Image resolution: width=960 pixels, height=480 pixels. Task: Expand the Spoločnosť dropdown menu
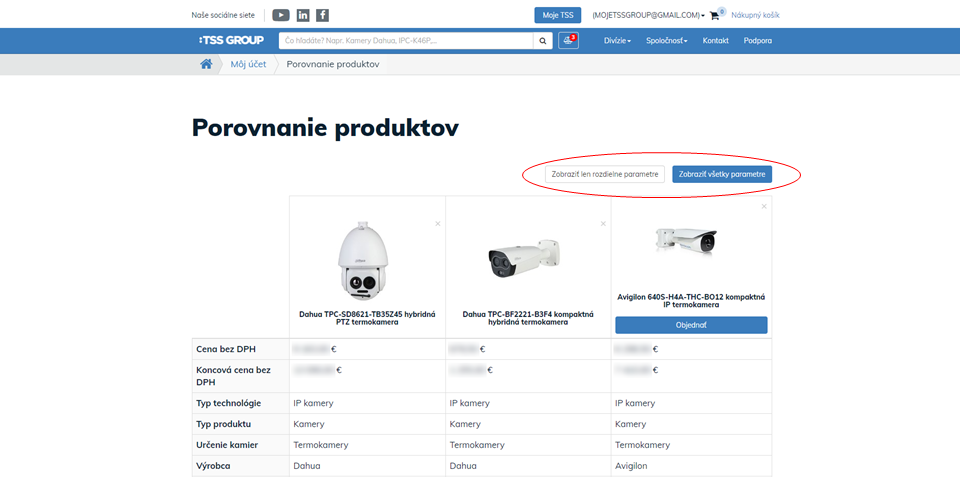pyautogui.click(x=666, y=41)
